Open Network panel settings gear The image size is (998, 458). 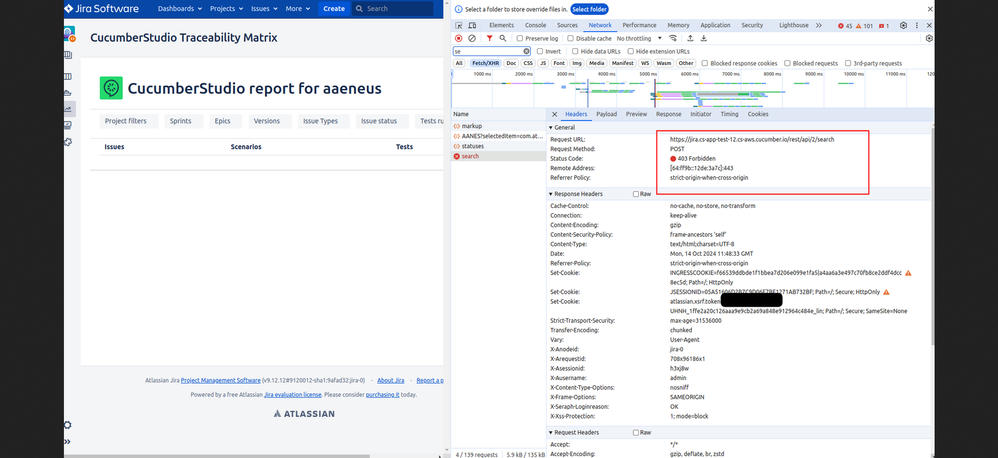pos(929,38)
